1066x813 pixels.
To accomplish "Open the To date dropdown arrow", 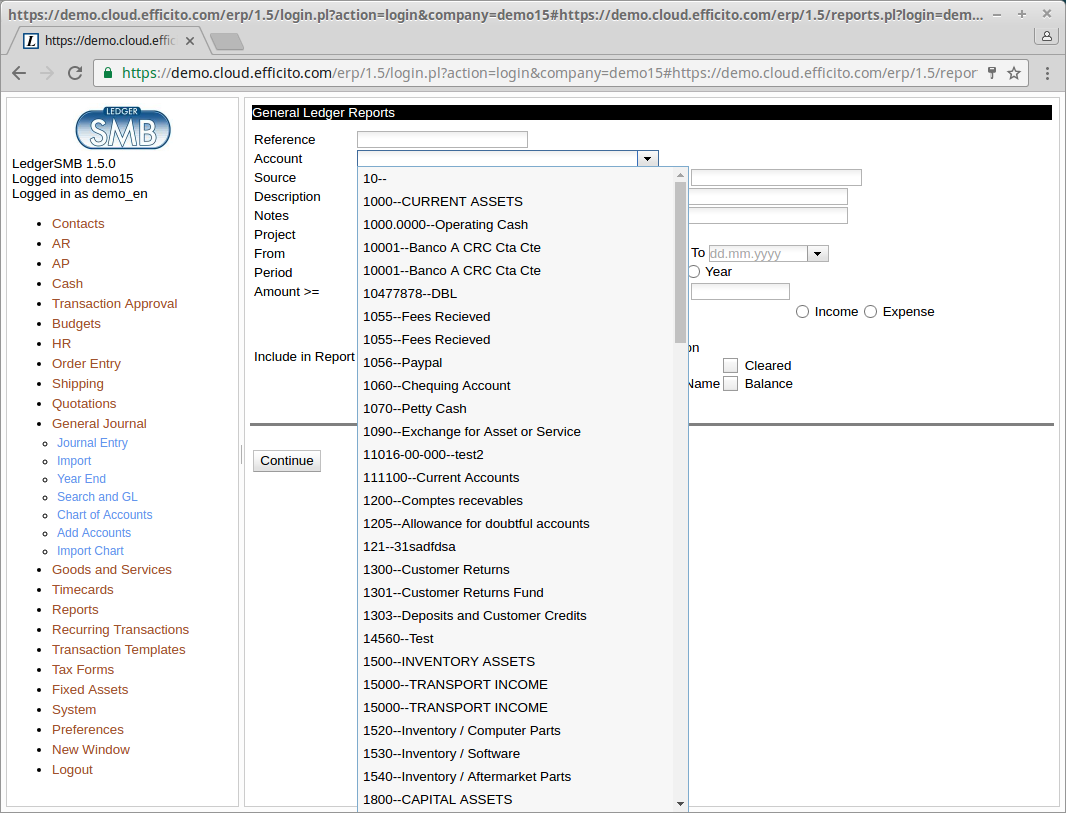I will [818, 254].
